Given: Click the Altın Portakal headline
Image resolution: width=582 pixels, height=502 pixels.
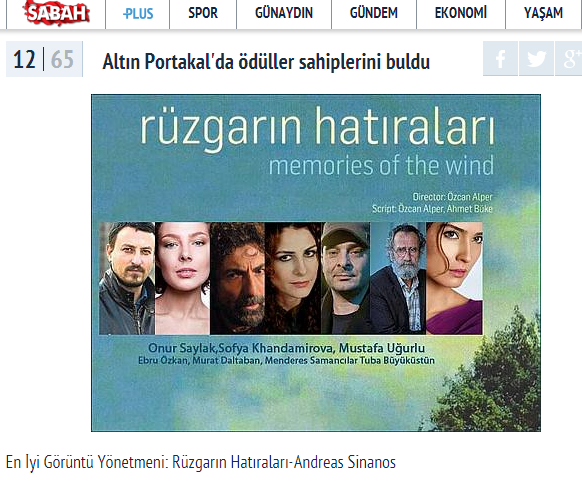Looking at the screenshot, I should 266,61.
